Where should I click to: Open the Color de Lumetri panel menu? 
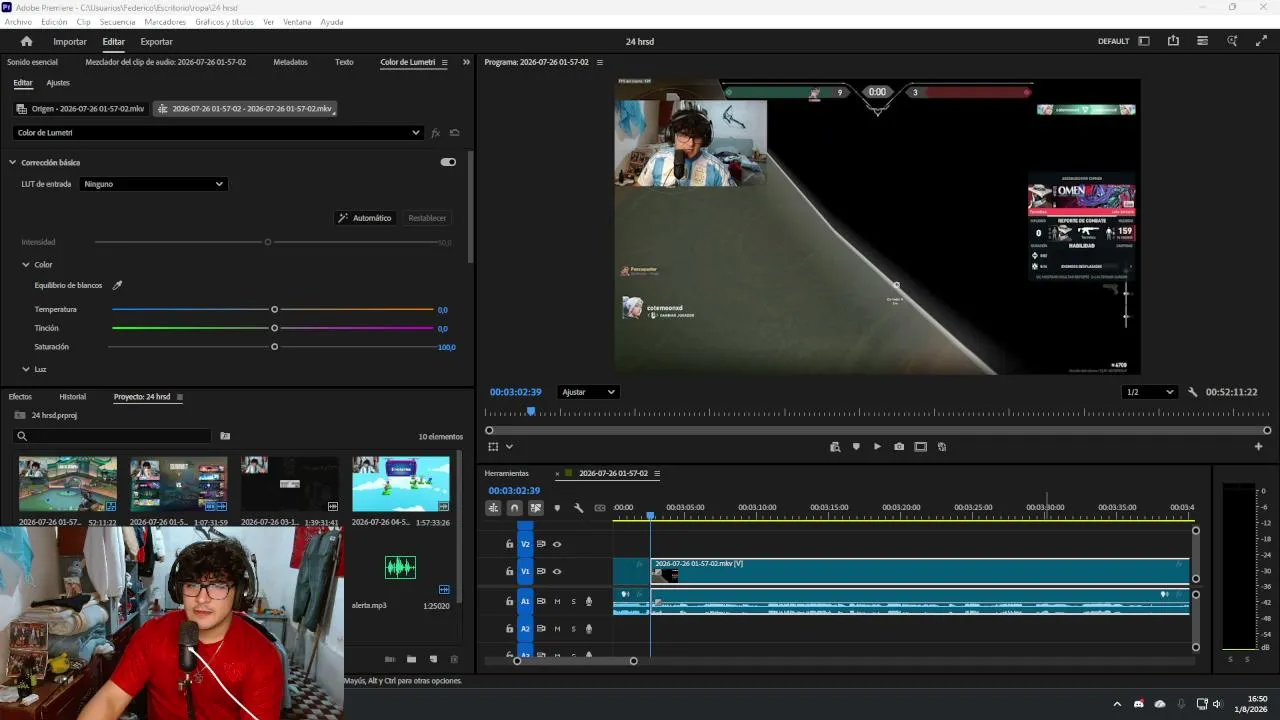[445, 62]
